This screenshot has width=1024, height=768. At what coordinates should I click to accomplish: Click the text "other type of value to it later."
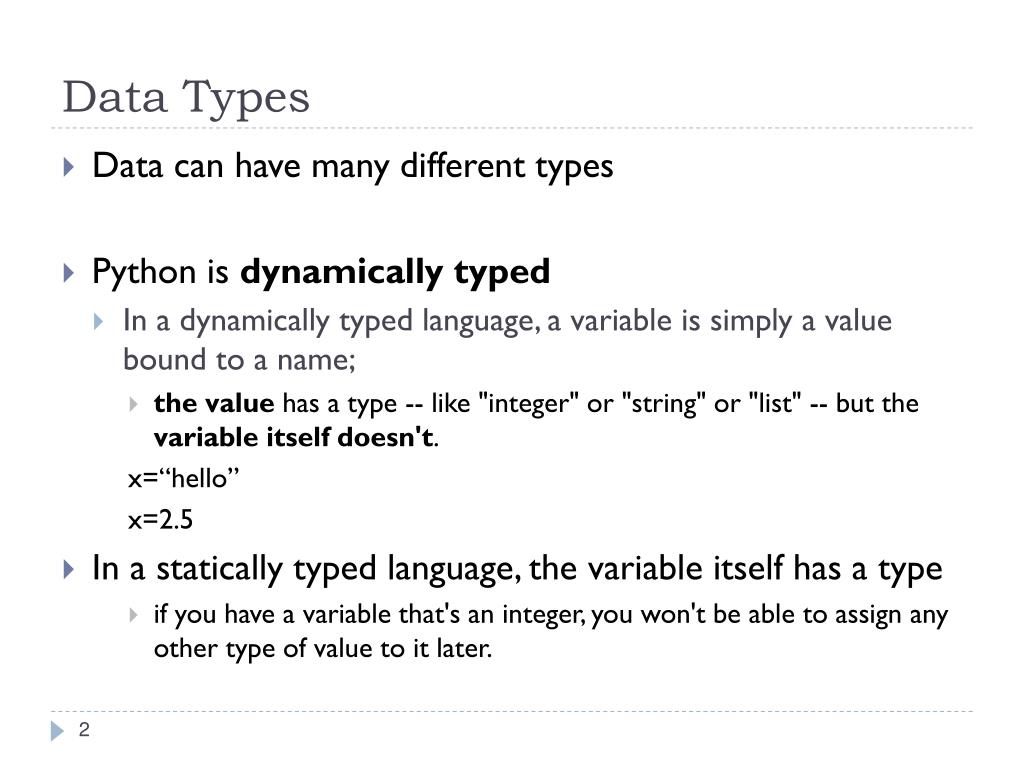(x=323, y=649)
